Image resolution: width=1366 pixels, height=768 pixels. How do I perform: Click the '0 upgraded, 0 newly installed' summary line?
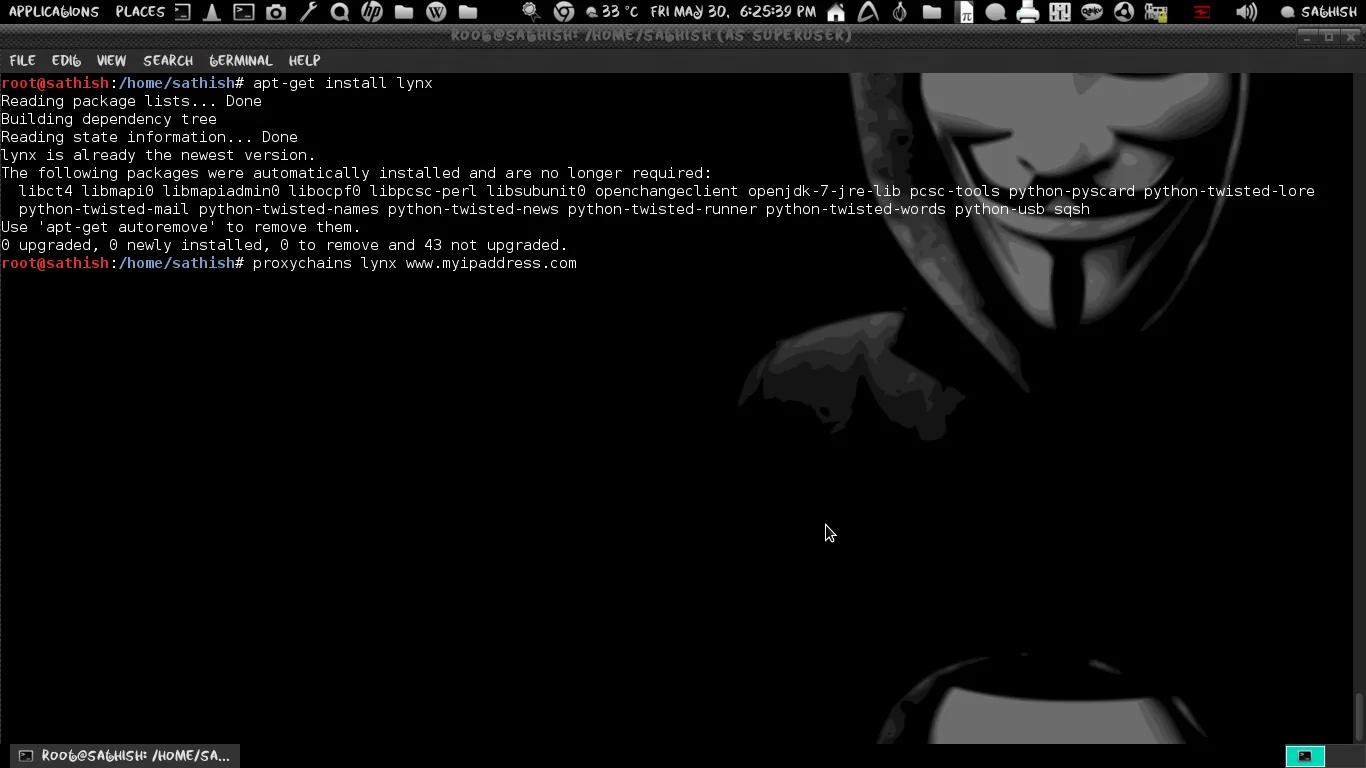(x=284, y=245)
